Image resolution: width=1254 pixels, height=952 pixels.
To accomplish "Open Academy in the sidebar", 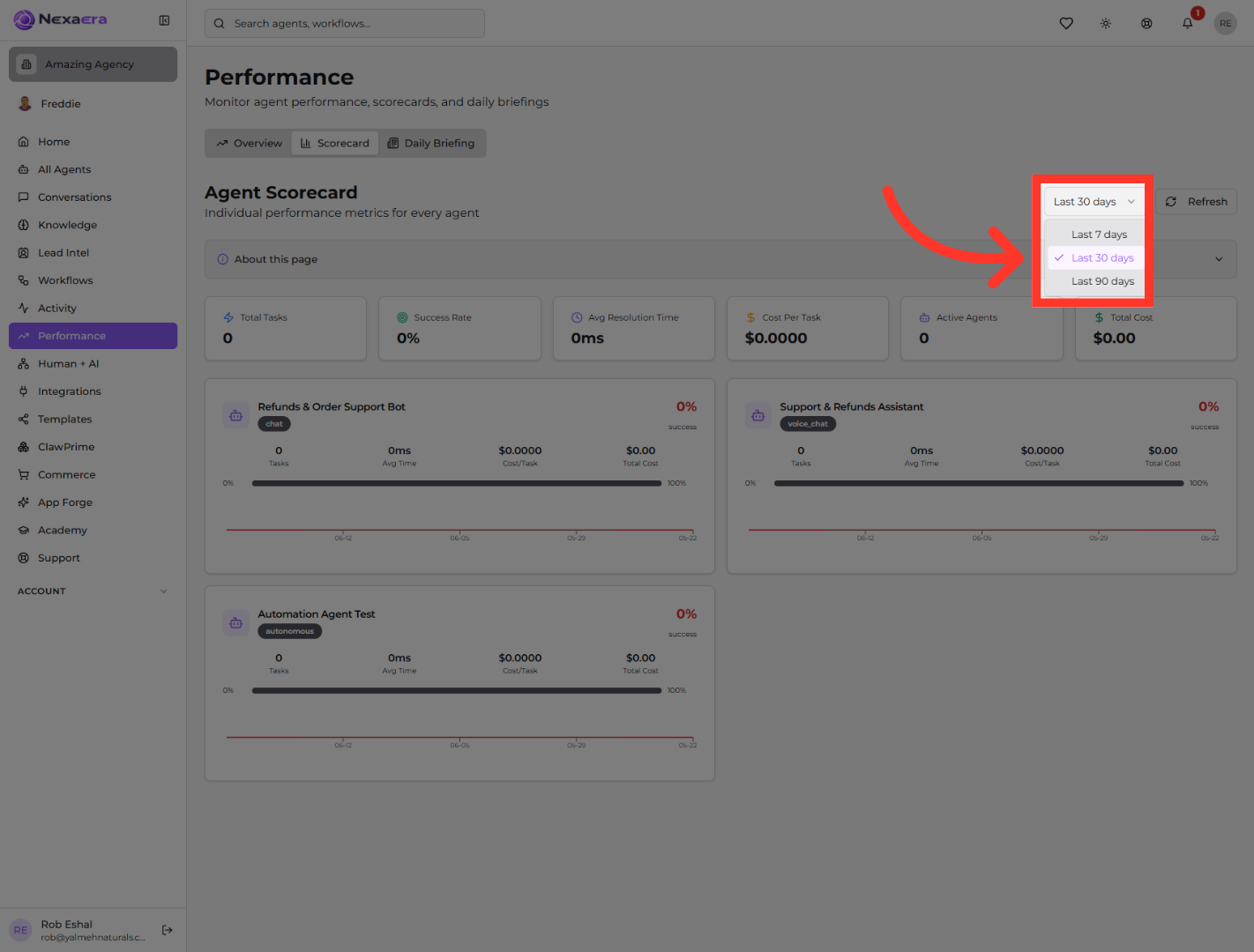I will (x=93, y=531).
